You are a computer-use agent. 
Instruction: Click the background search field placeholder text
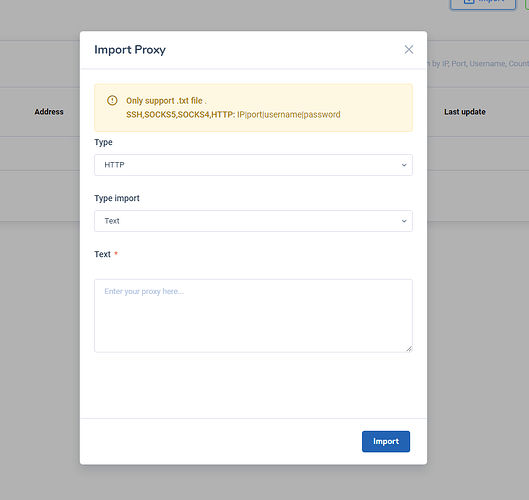pyautogui.click(x=478, y=64)
